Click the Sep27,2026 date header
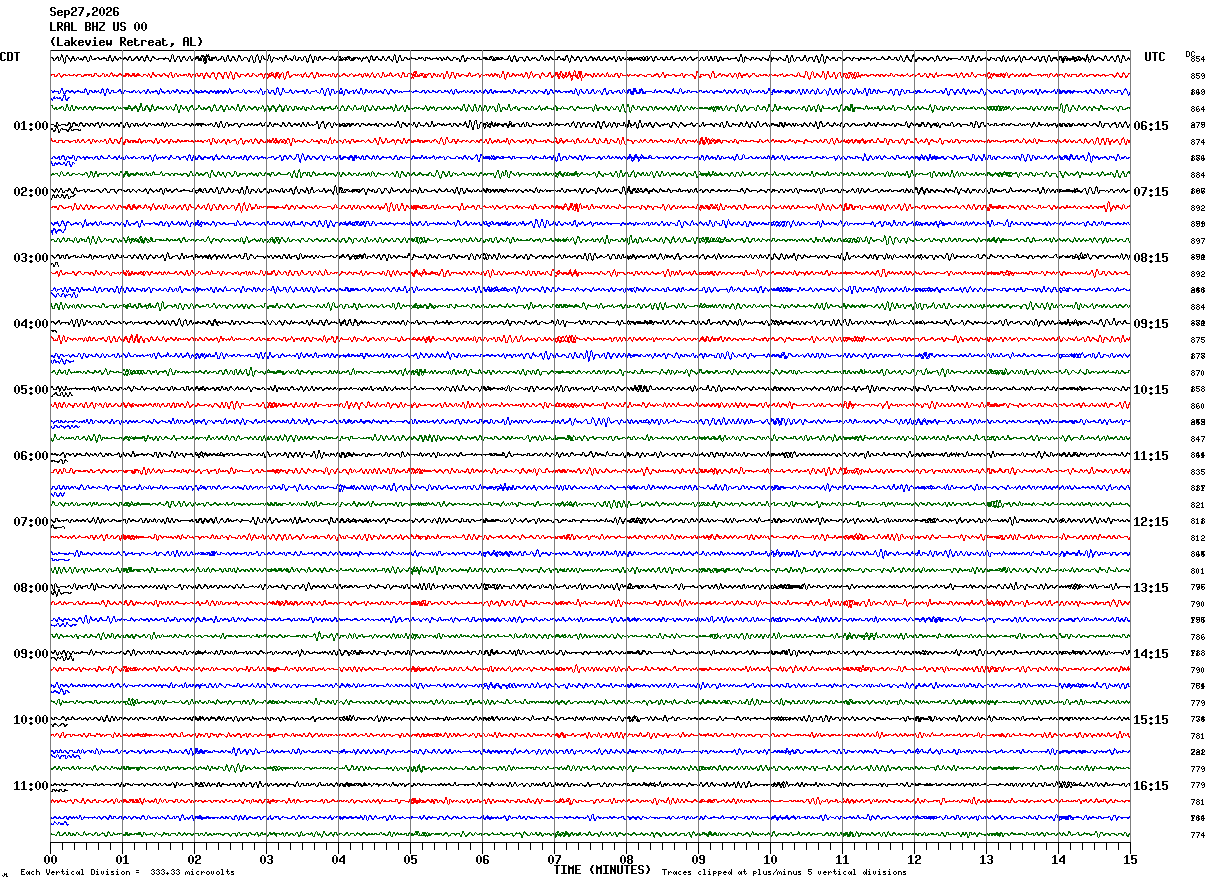 tap(84, 12)
